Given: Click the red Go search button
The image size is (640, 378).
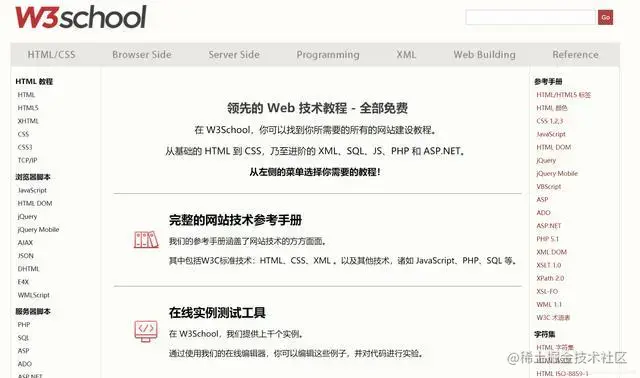Looking at the screenshot, I should (x=605, y=17).
